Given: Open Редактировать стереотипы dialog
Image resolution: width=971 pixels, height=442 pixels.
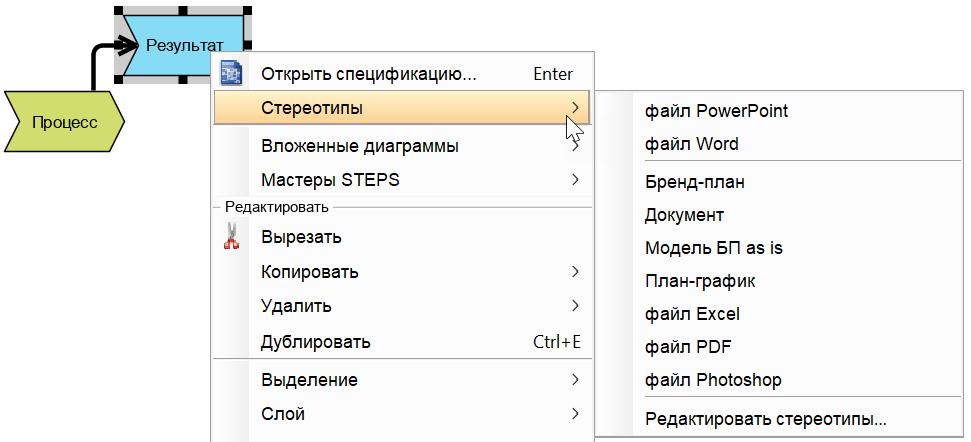Looking at the screenshot, I should (766, 419).
